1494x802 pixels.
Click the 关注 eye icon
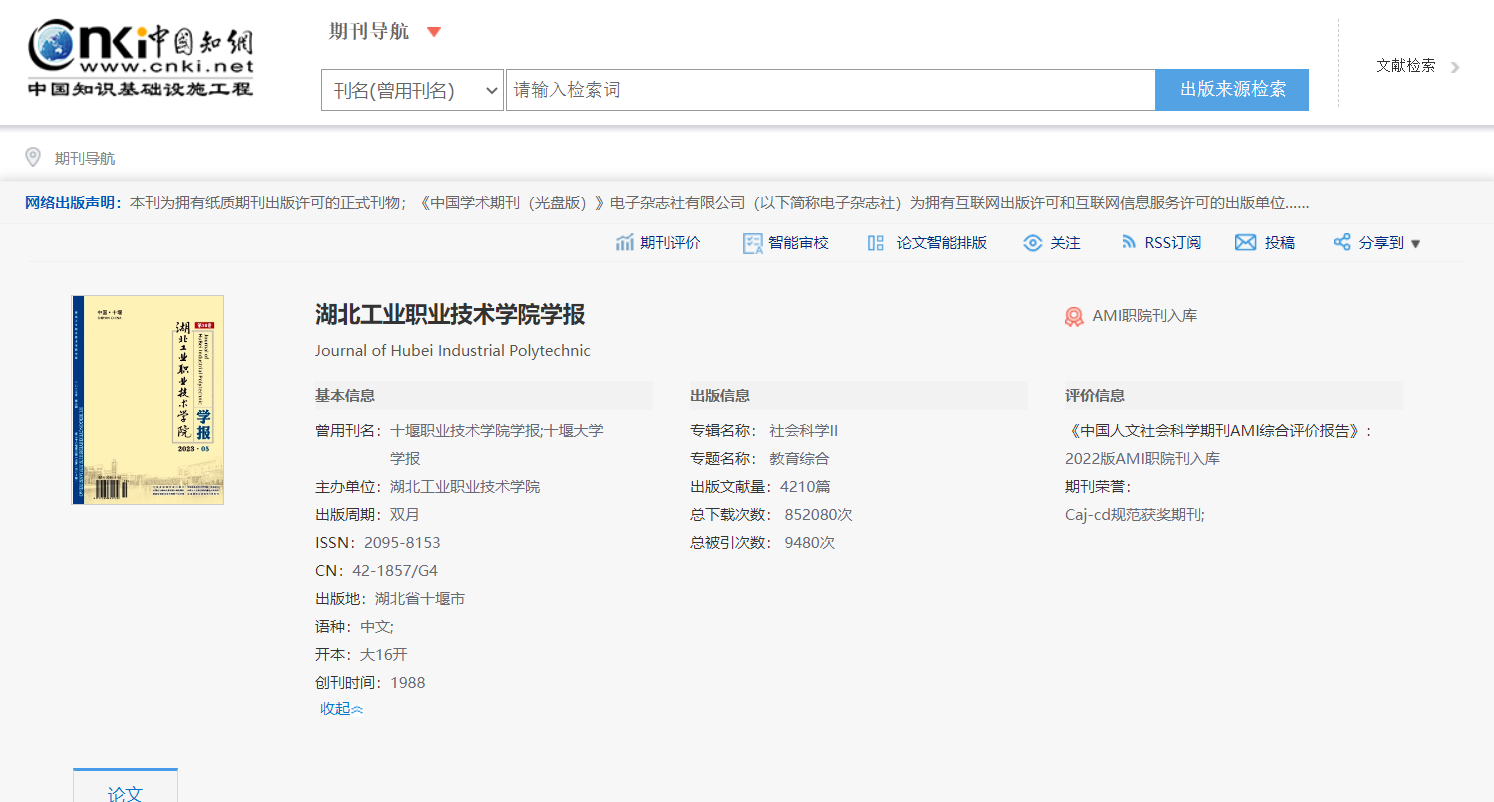tap(1033, 243)
